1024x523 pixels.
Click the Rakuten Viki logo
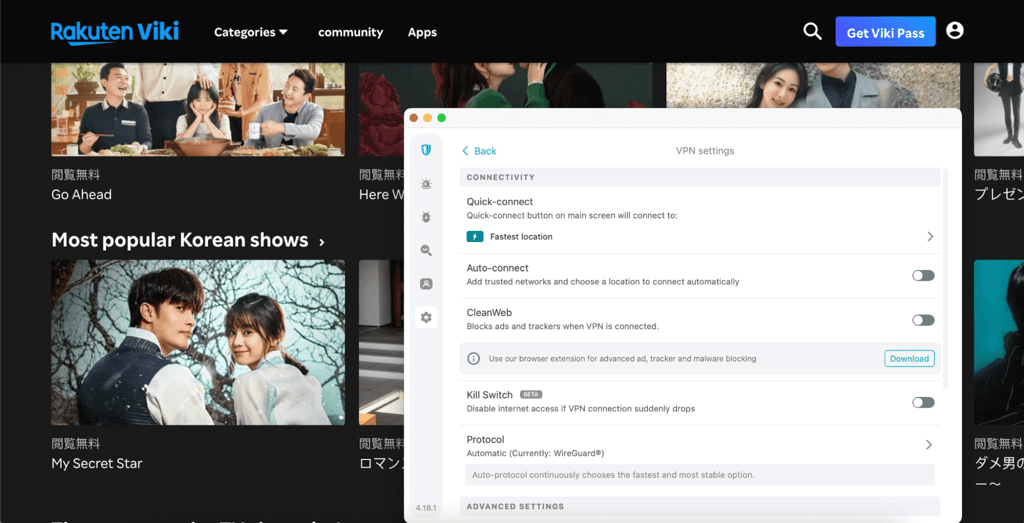115,32
